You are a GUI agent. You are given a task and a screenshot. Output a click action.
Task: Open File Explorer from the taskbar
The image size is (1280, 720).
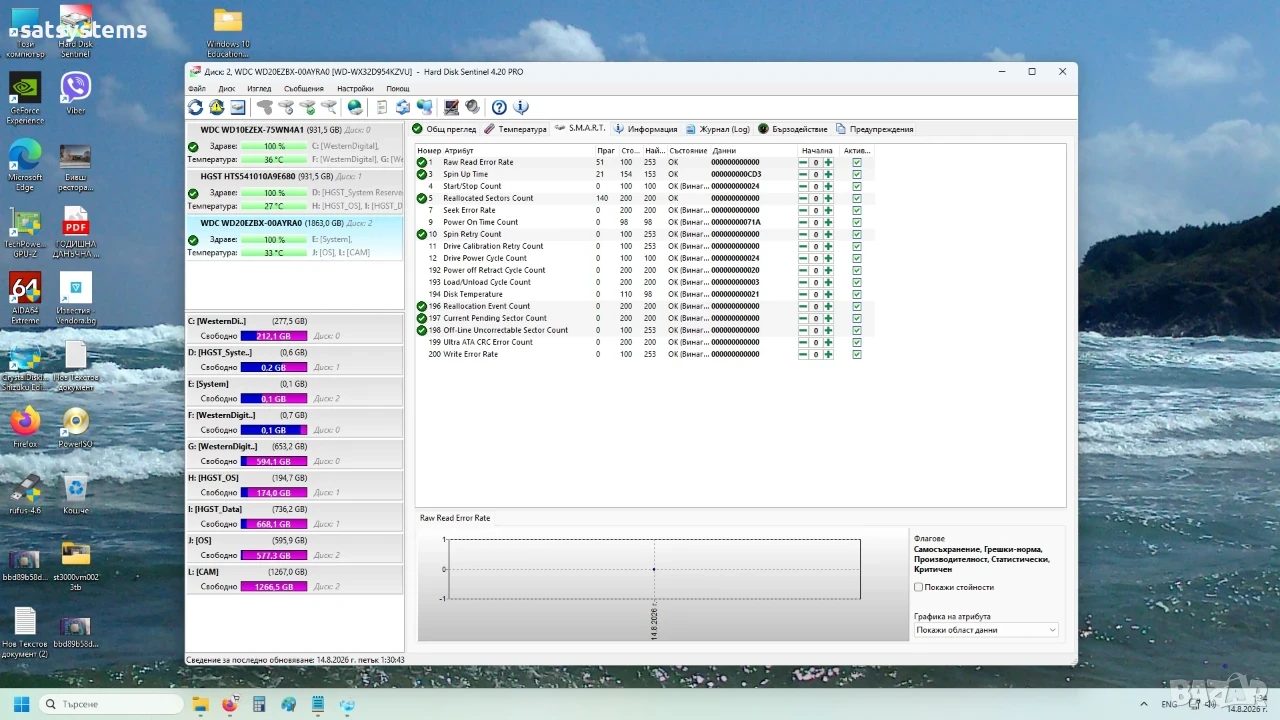(x=199, y=704)
